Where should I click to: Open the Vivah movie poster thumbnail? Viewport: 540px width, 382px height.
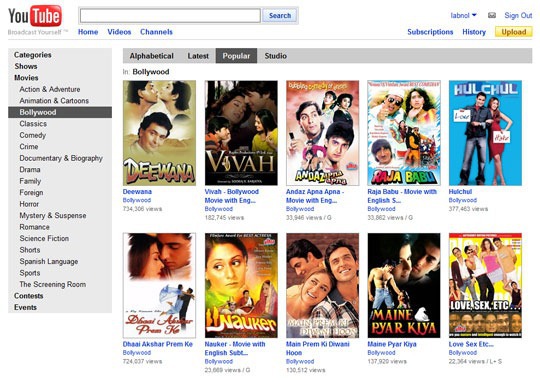241,133
